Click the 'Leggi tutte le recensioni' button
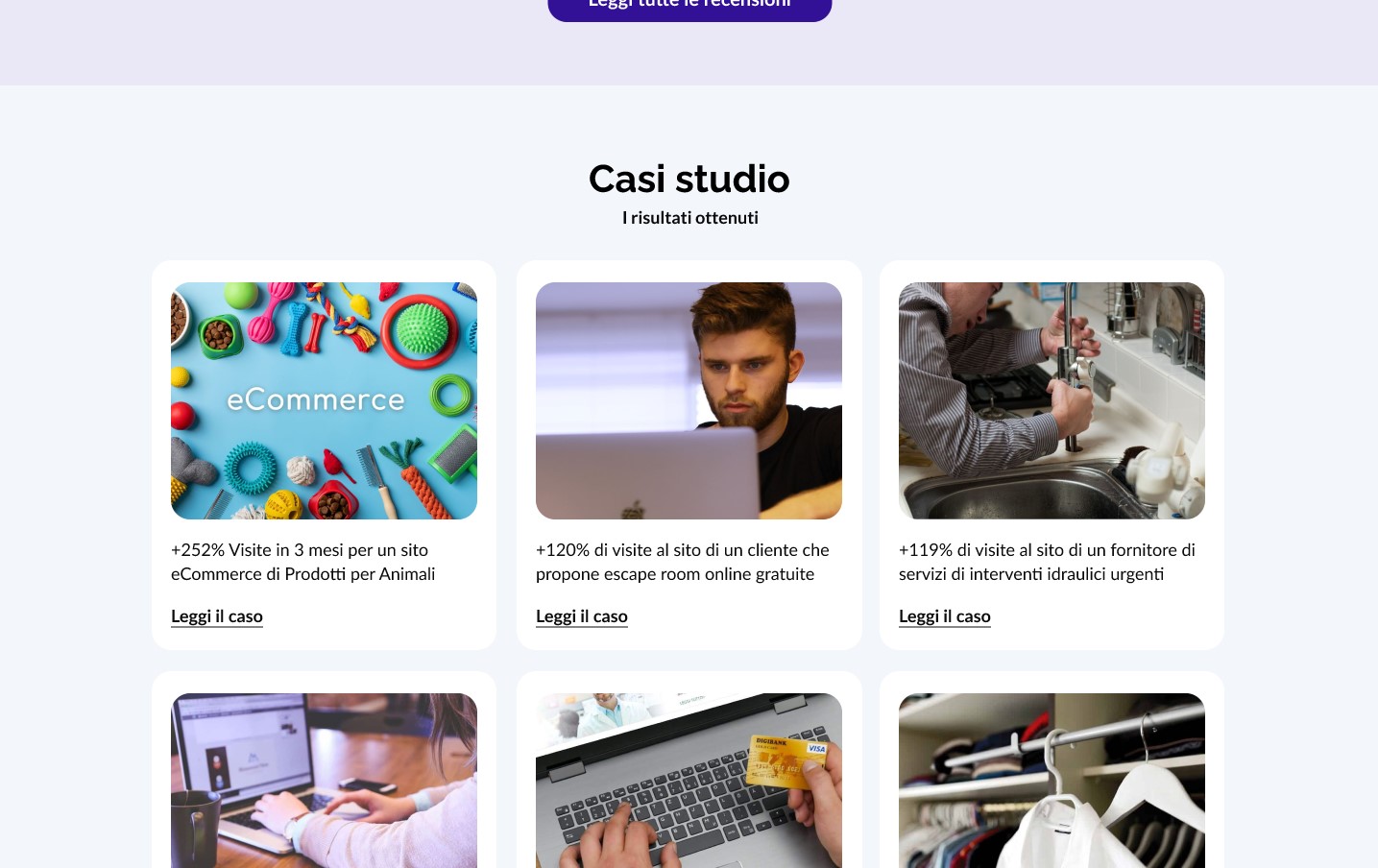 point(689,8)
